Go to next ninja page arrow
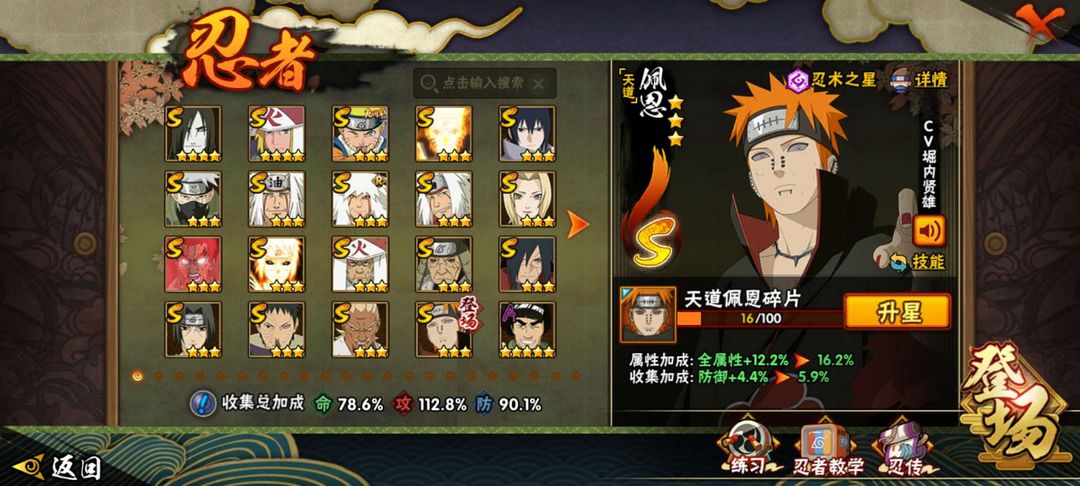Viewport: 1080px width, 486px height. (x=578, y=224)
